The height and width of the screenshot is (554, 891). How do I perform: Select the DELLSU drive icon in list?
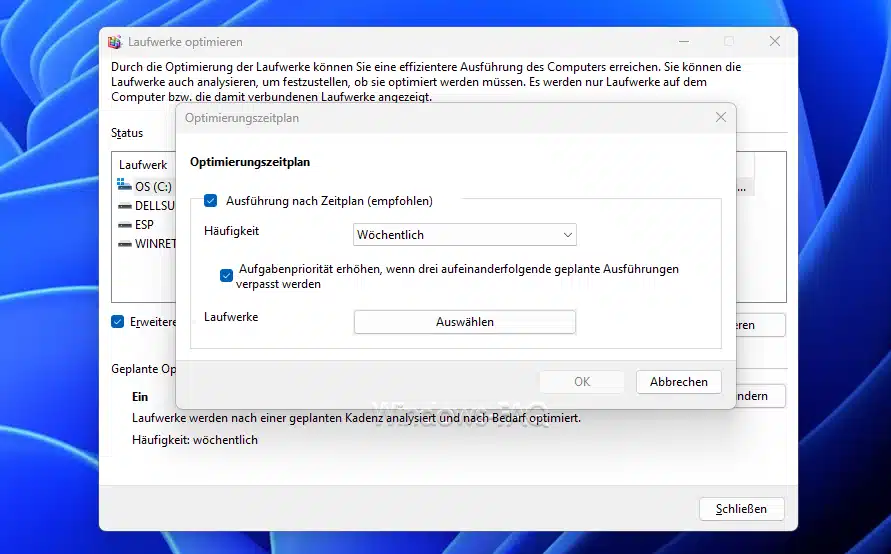tap(124, 206)
